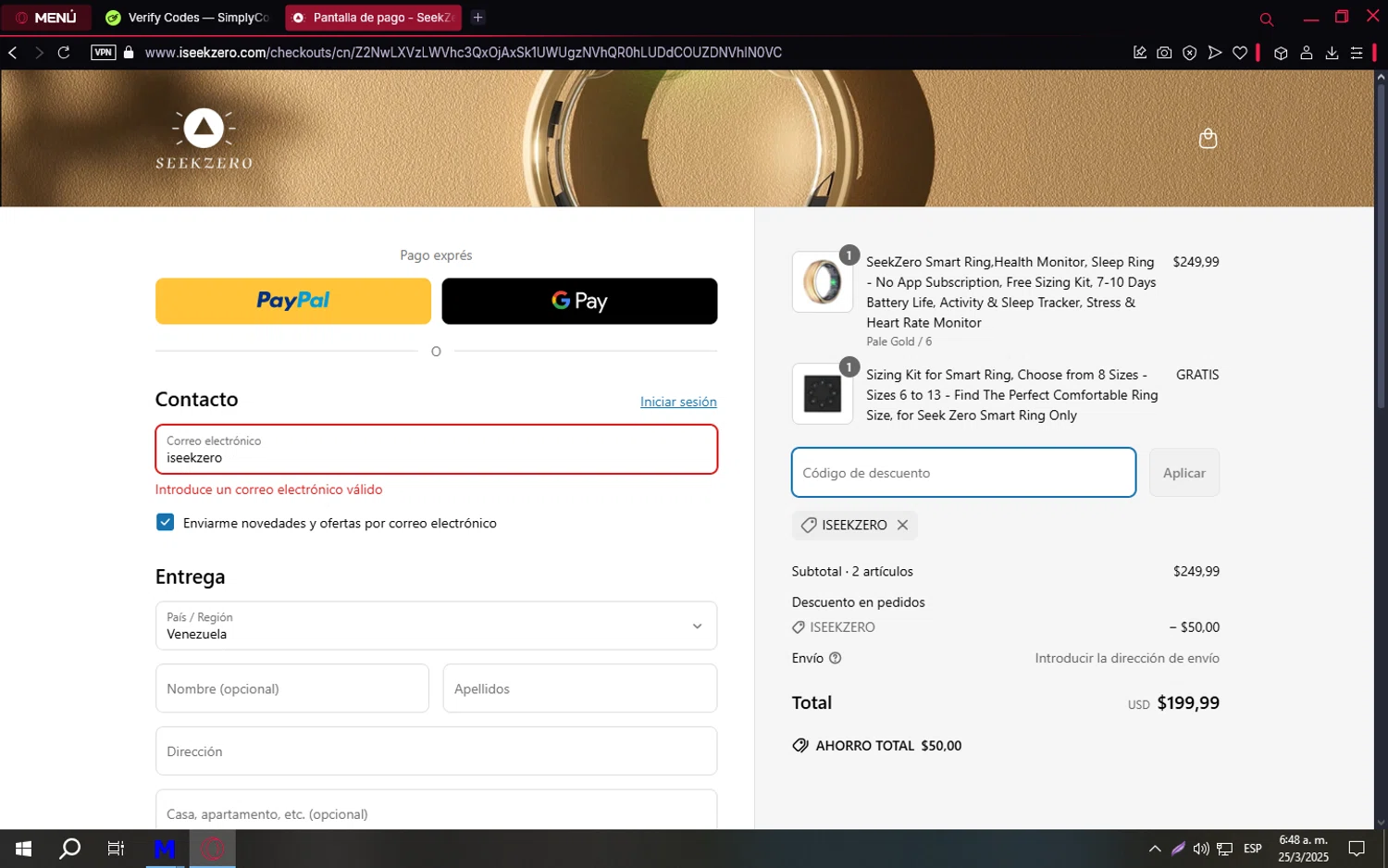
Task: Click the Apellidos field
Action: point(579,688)
